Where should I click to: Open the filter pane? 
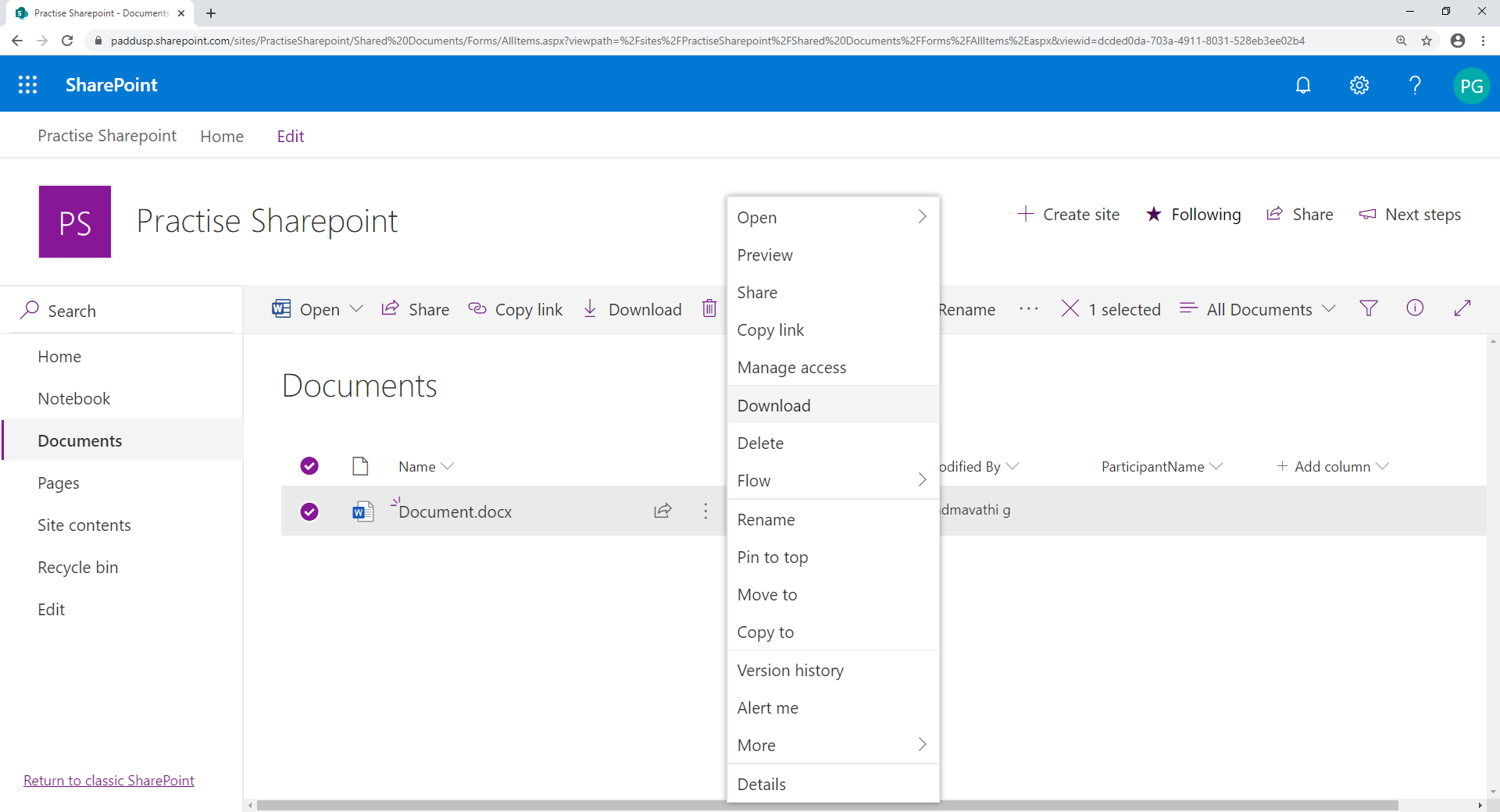click(1369, 308)
